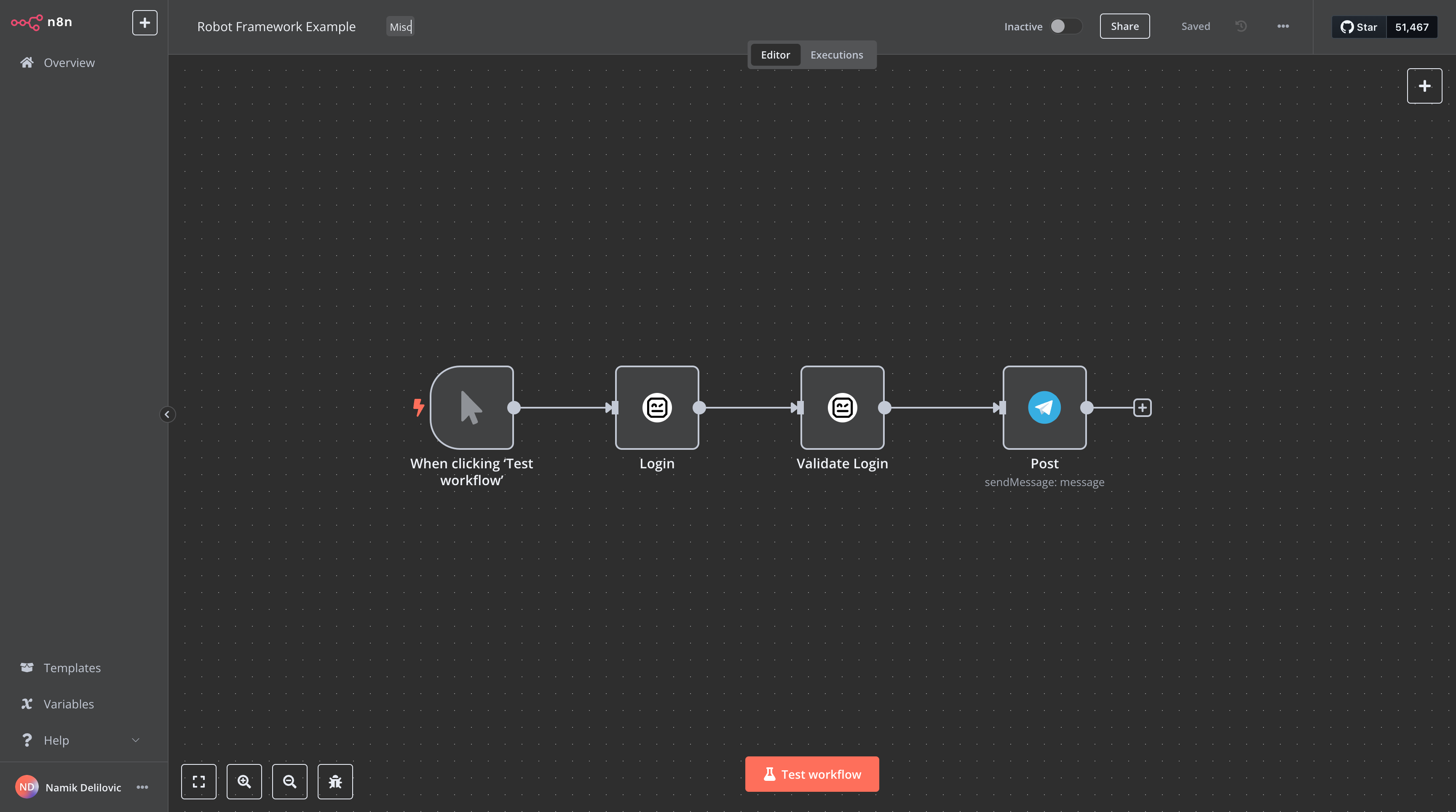Switch to the Executions tab
Image resolution: width=1456 pixels, height=812 pixels.
click(837, 55)
